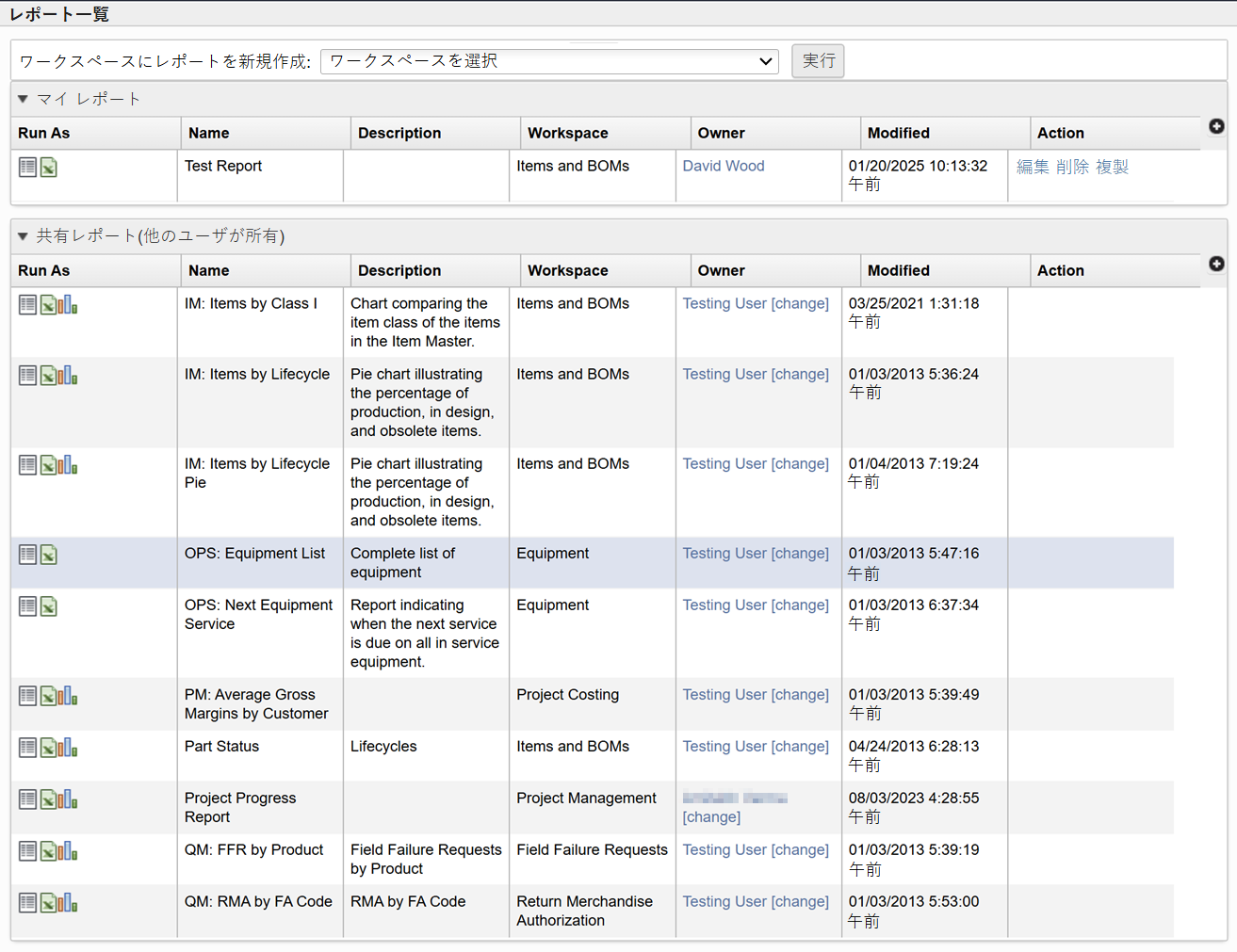Collapse the マイ レポート section
1237x952 pixels.
[x=23, y=99]
